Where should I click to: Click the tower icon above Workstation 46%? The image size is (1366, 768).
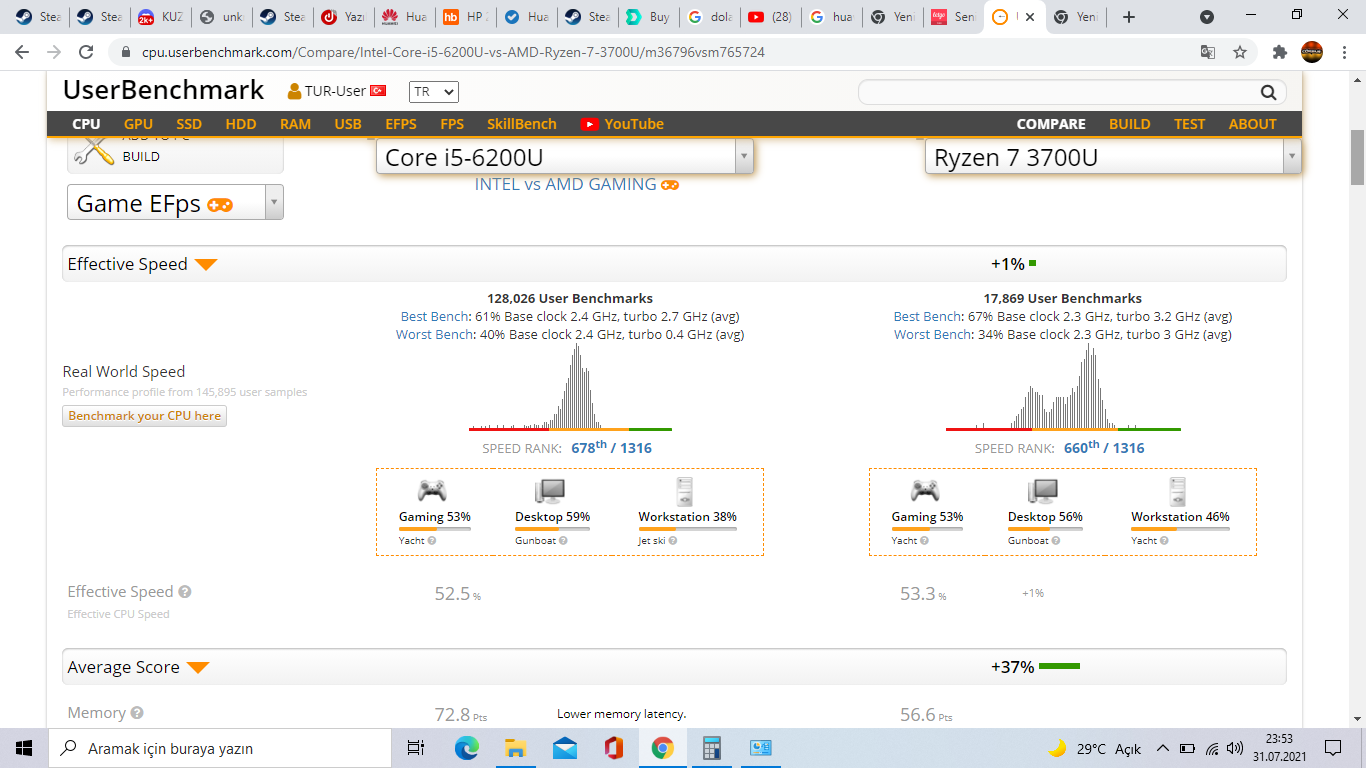[x=1178, y=490]
